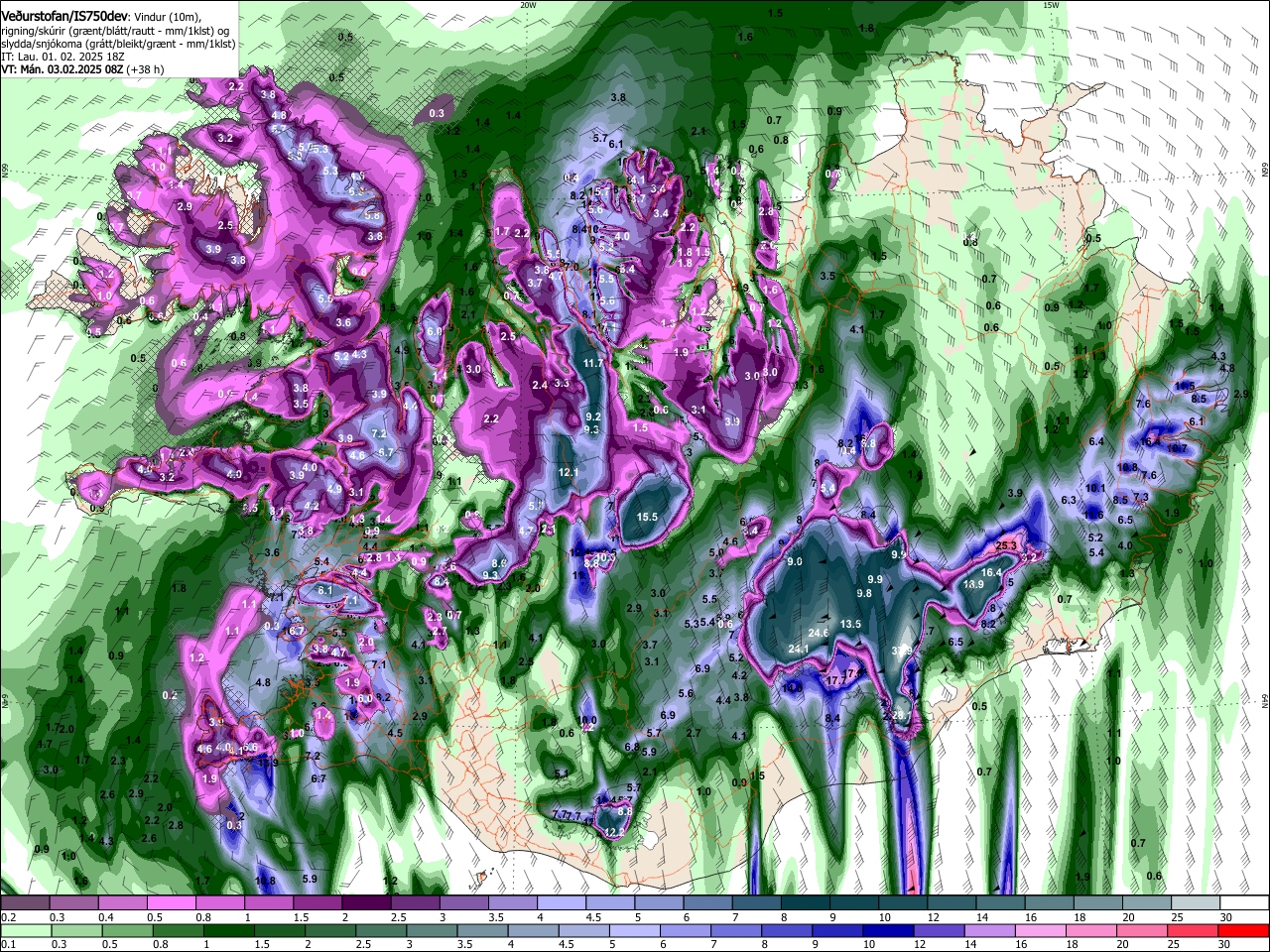The height and width of the screenshot is (952, 1270).
Task: Click the 13.5 value on the map
Action: tap(850, 624)
